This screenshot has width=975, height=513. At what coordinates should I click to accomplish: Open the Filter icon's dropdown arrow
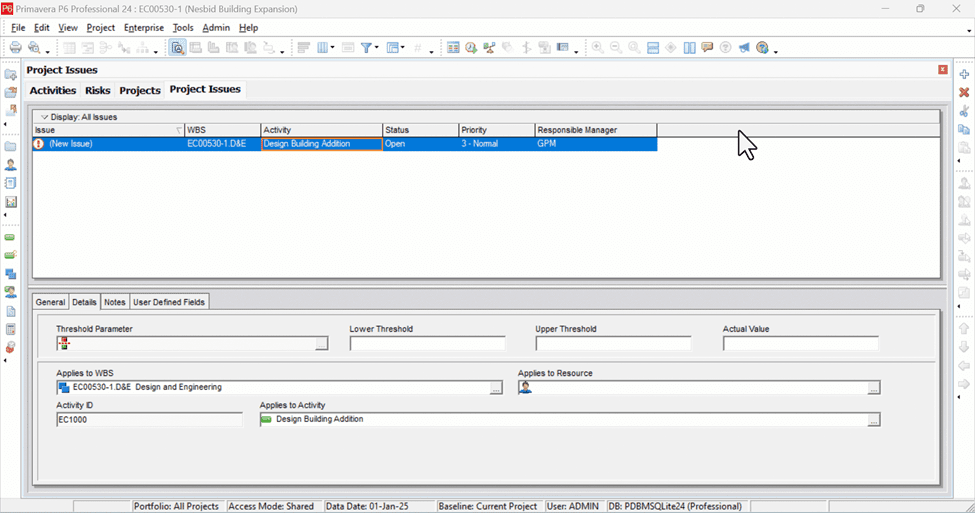pyautogui.click(x=377, y=48)
